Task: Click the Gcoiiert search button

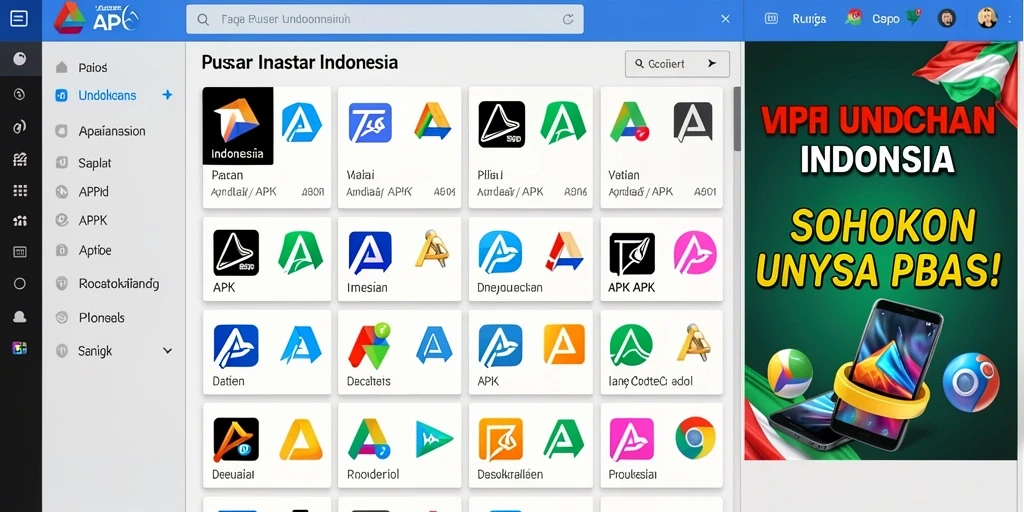Action: 677,63
